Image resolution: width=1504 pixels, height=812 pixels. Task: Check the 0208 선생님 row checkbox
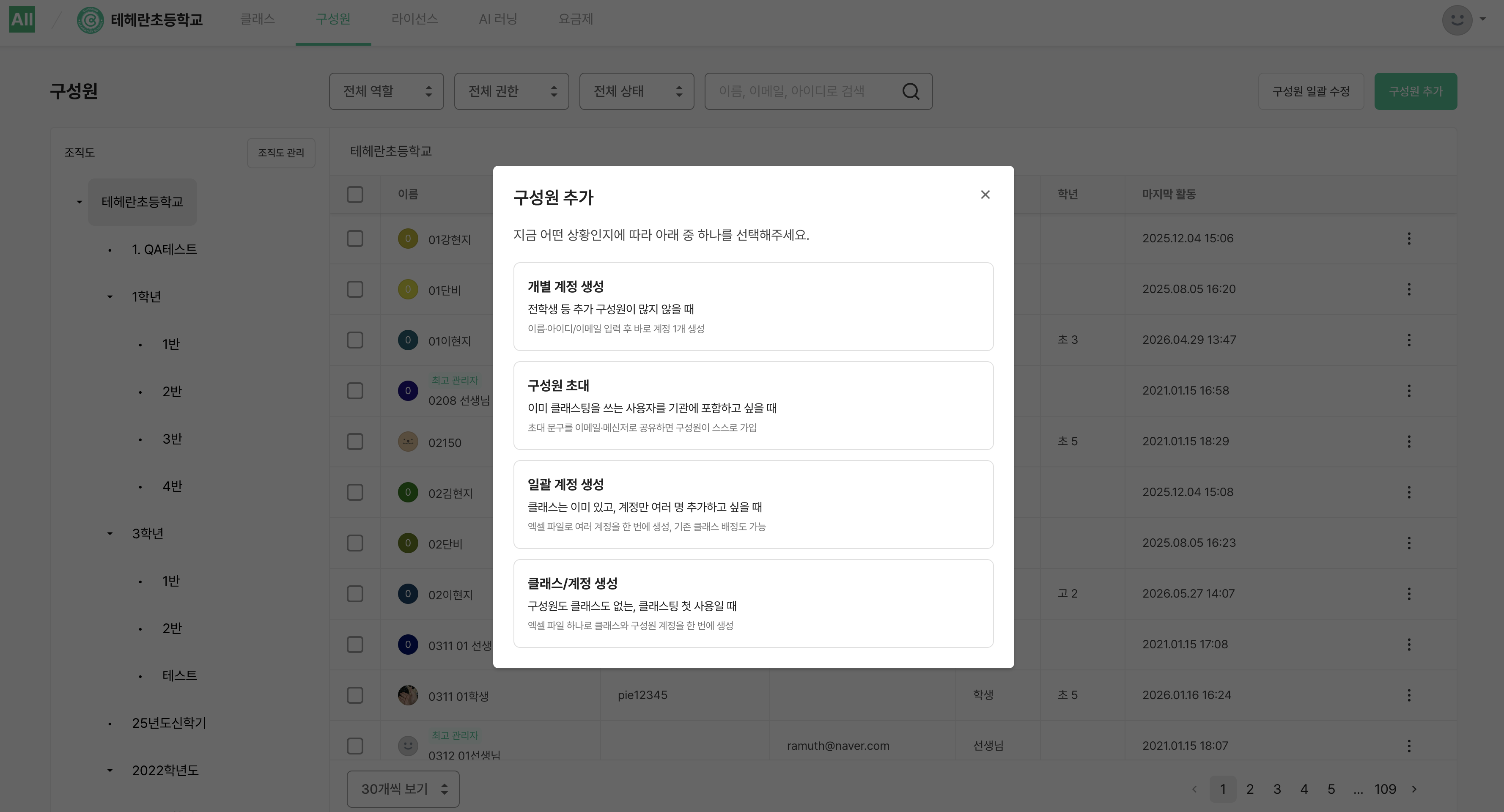(x=355, y=390)
